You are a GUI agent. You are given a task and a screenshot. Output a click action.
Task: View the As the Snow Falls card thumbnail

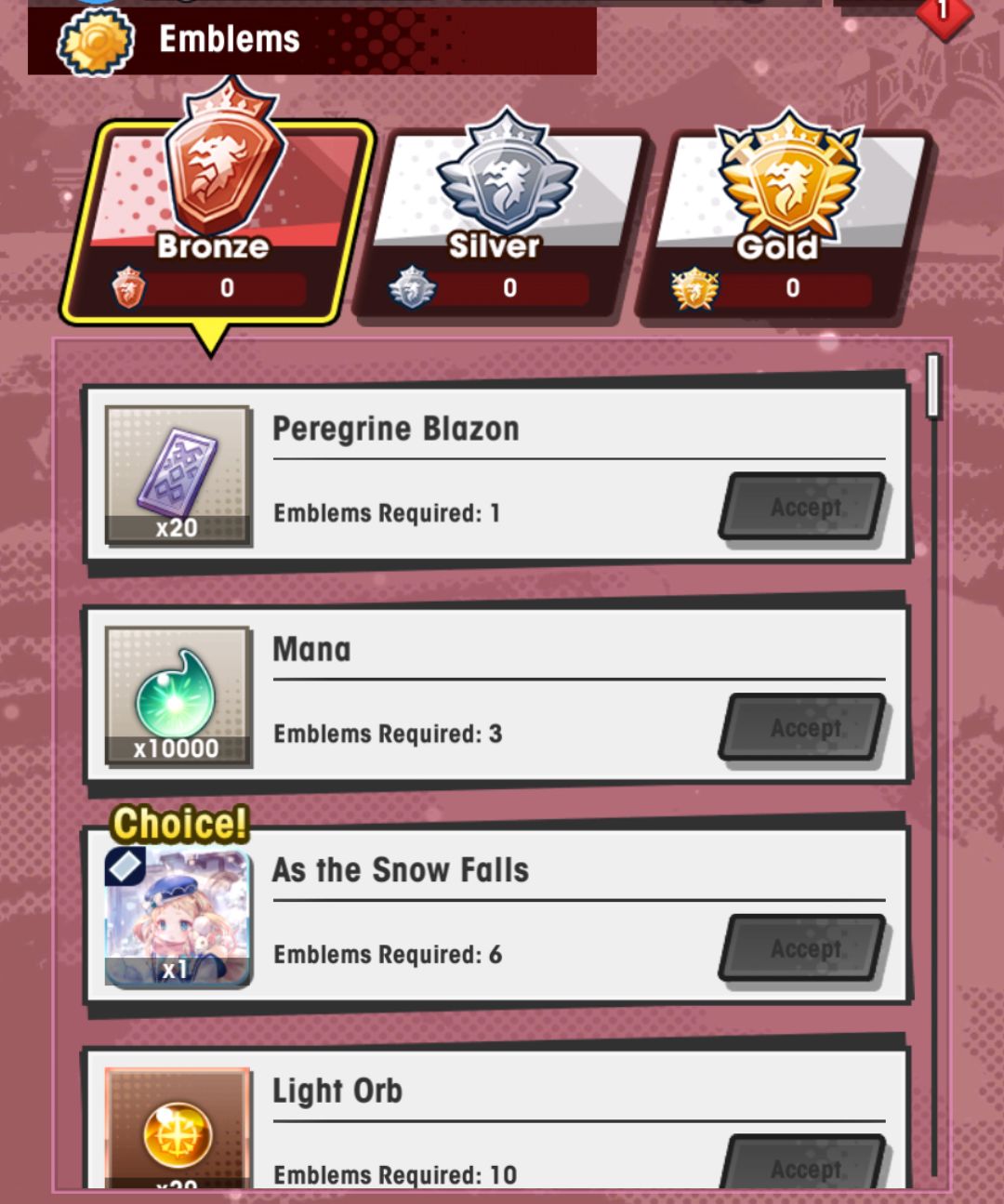(x=178, y=917)
